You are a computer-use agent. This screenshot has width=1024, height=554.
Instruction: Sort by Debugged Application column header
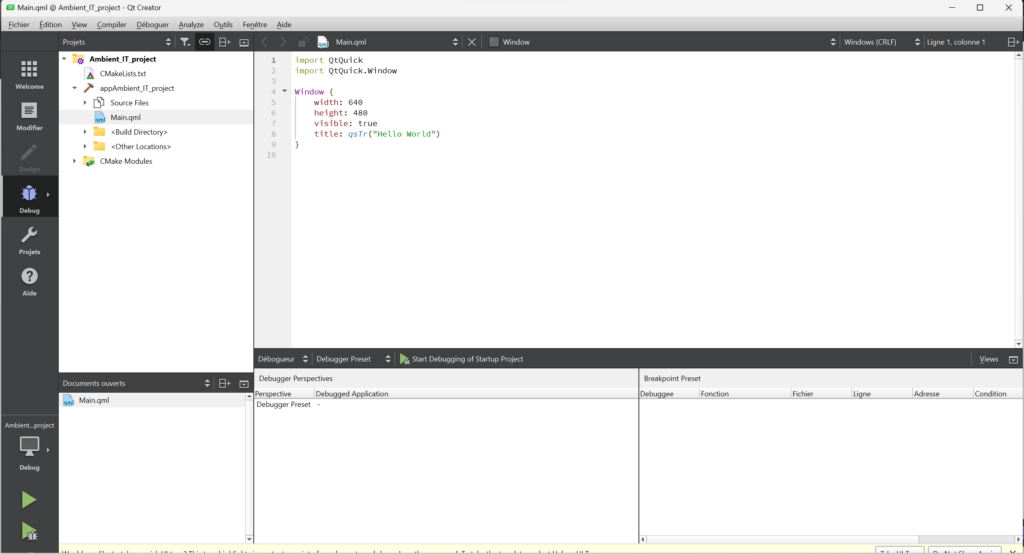pos(475,394)
